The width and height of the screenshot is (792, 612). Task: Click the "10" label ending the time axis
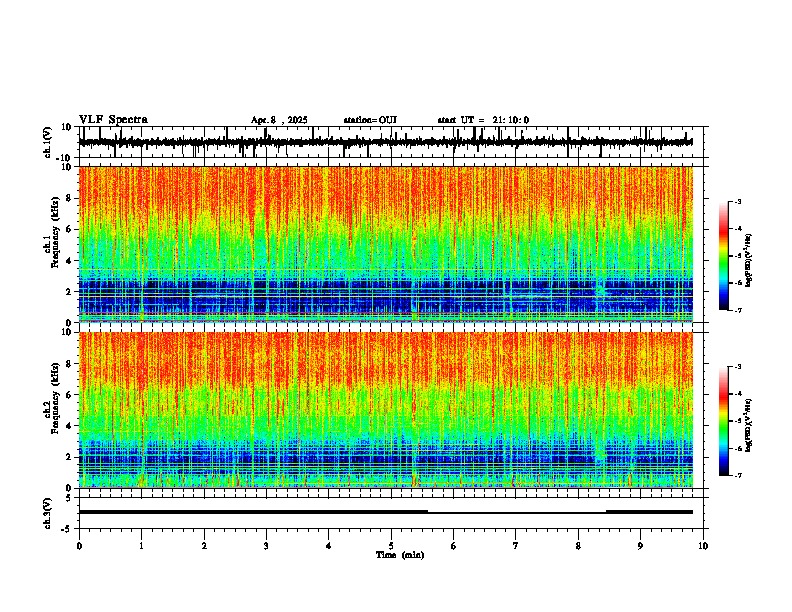(703, 546)
